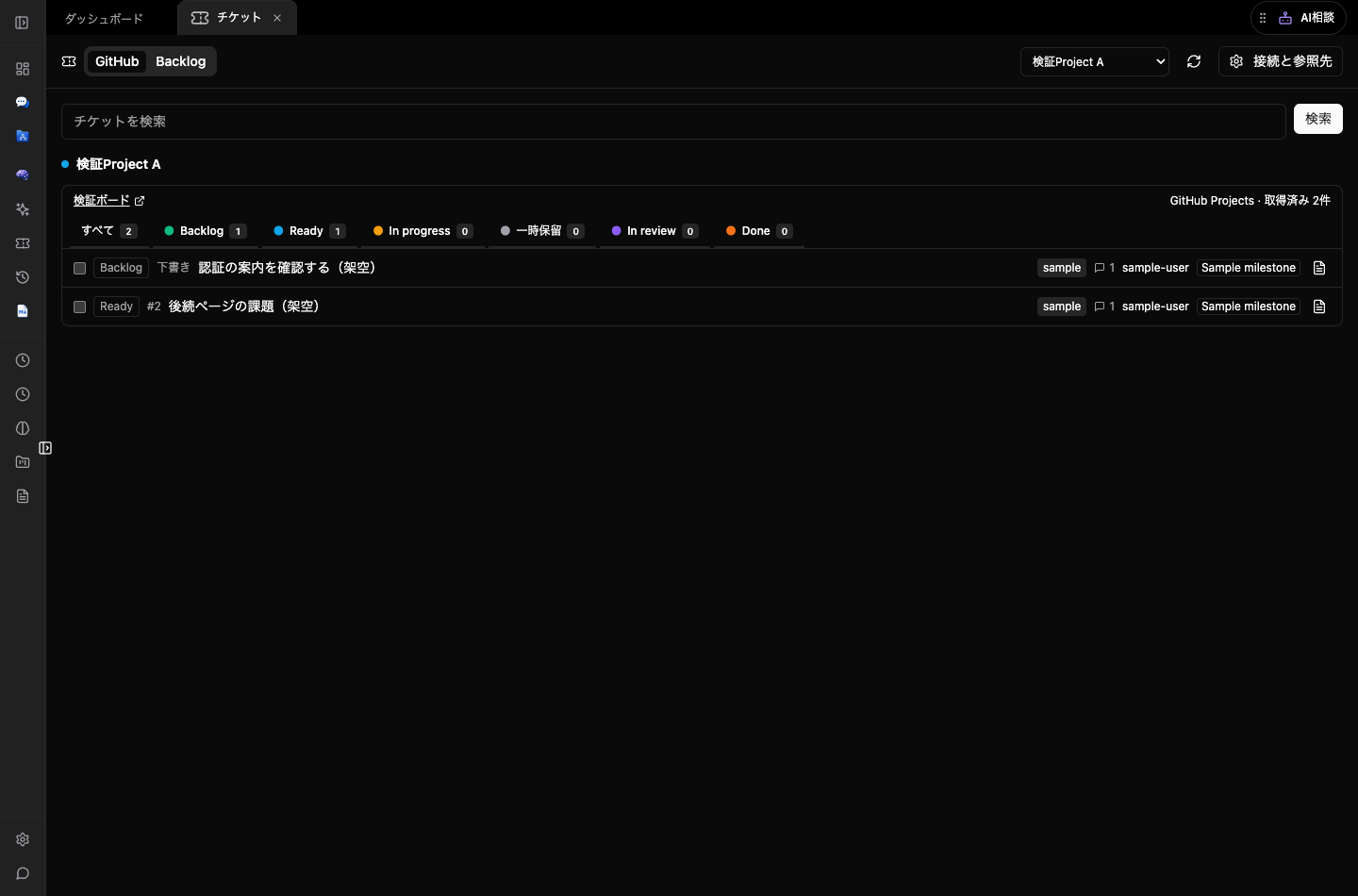Switch source toggle to Backlog next to GitHub
Viewport: 1358px width, 896px height.
pos(180,61)
